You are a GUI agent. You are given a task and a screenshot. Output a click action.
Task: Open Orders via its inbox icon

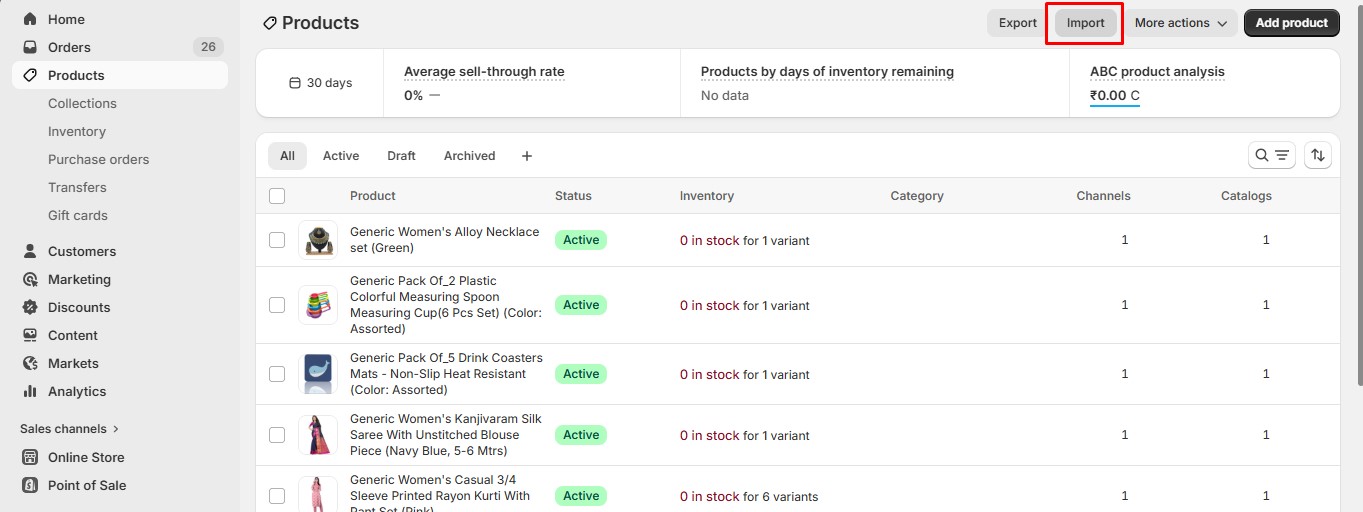tap(30, 47)
